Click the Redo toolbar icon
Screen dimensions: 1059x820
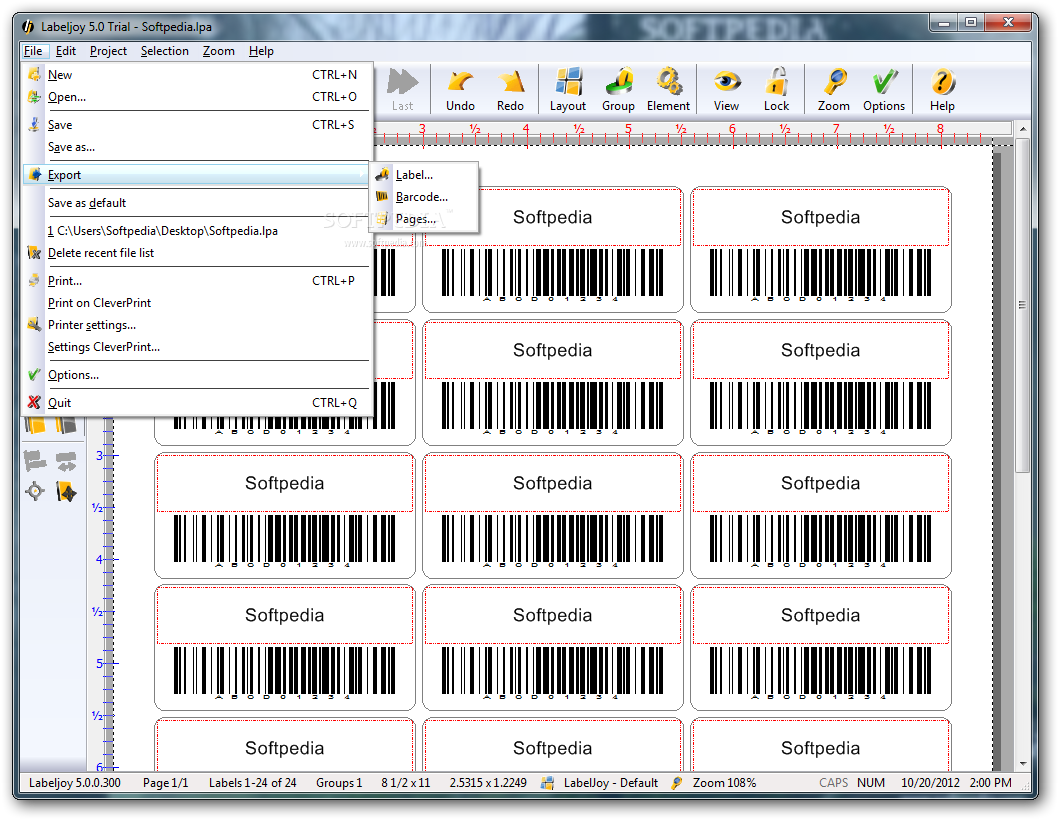tap(510, 89)
